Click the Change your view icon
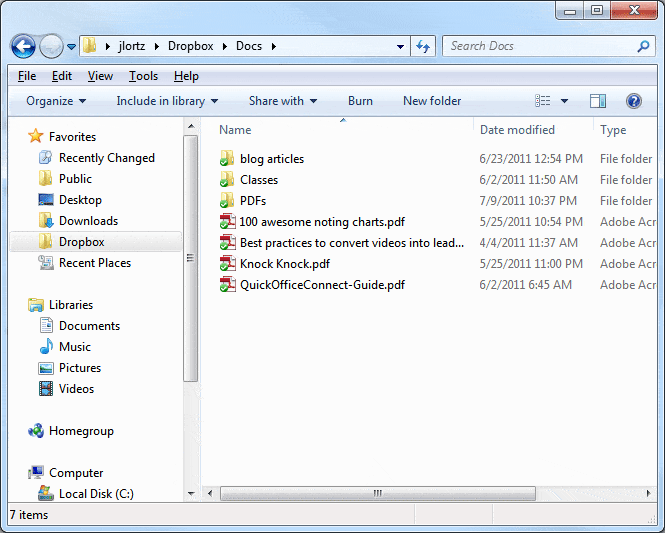665x533 pixels. pos(542,101)
